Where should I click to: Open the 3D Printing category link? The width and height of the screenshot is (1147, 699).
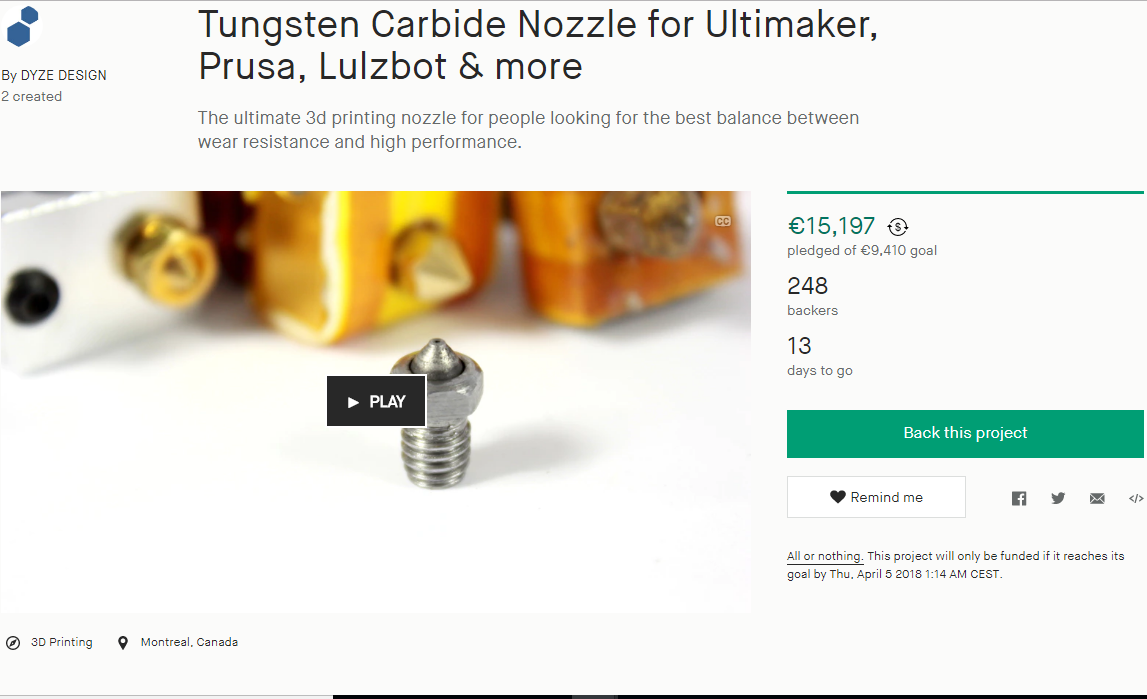61,642
